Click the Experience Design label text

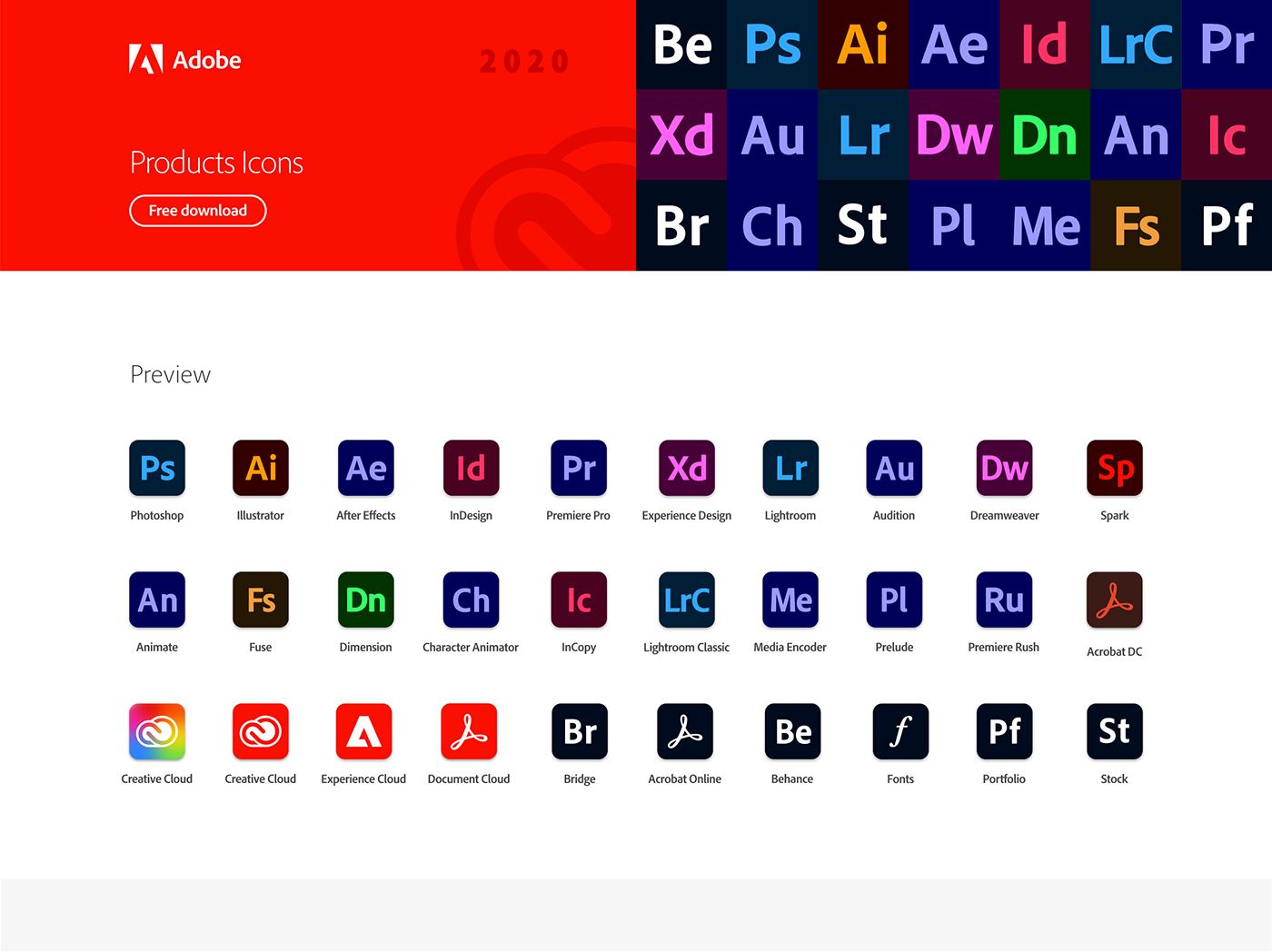tap(687, 516)
